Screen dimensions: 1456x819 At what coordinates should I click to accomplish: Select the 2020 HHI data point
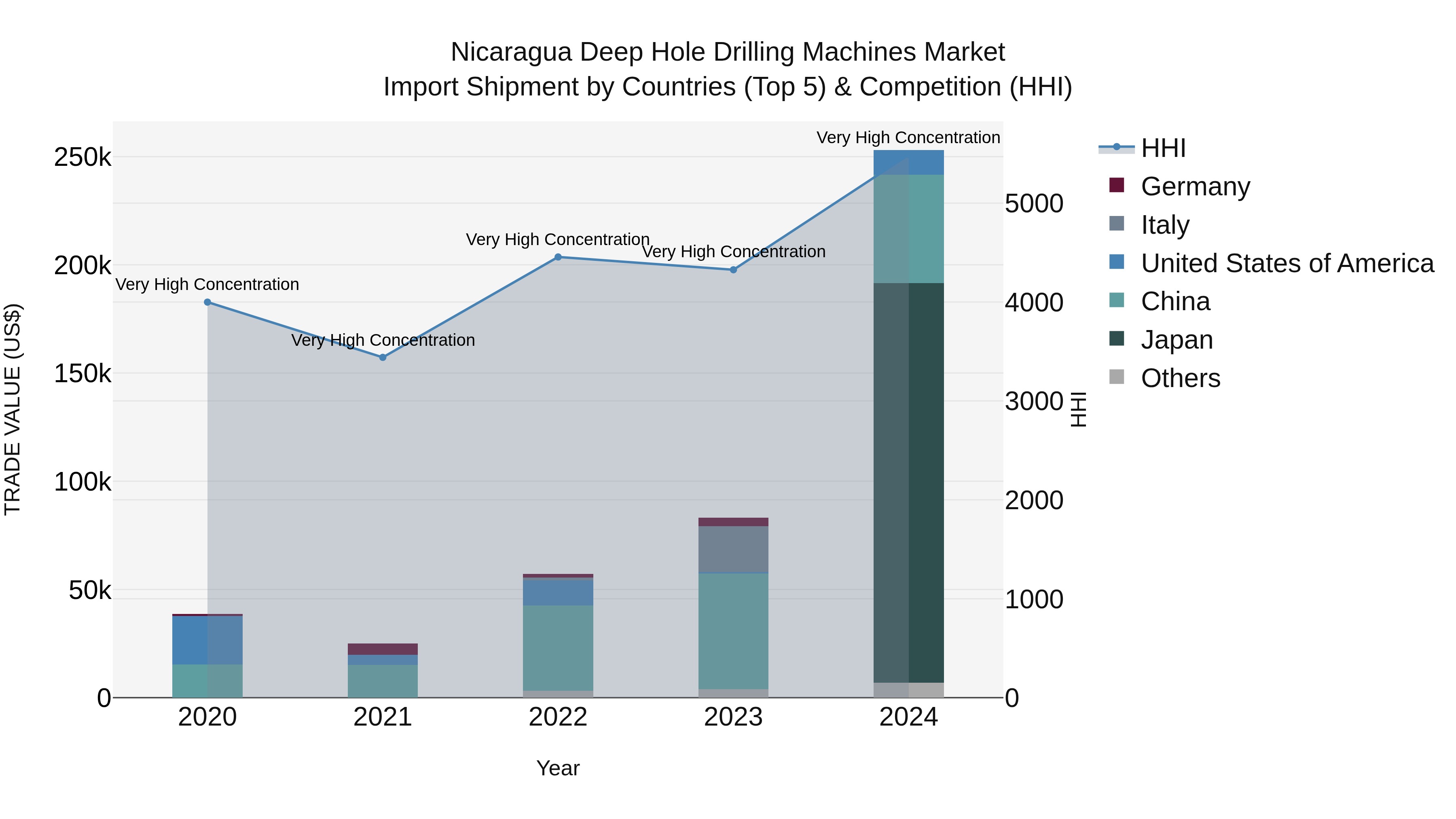[x=207, y=303]
